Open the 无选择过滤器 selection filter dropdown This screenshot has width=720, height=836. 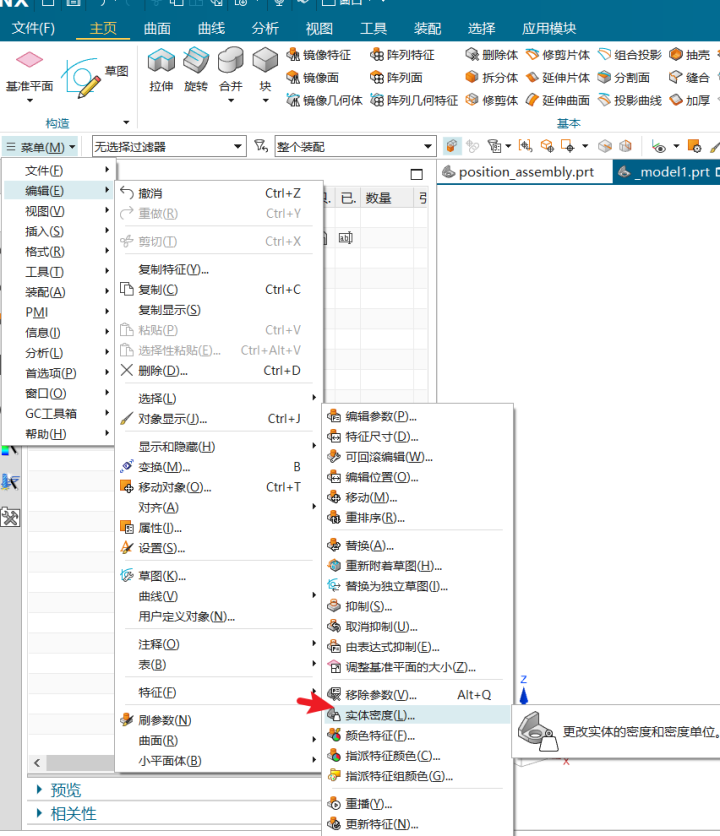pyautogui.click(x=169, y=147)
